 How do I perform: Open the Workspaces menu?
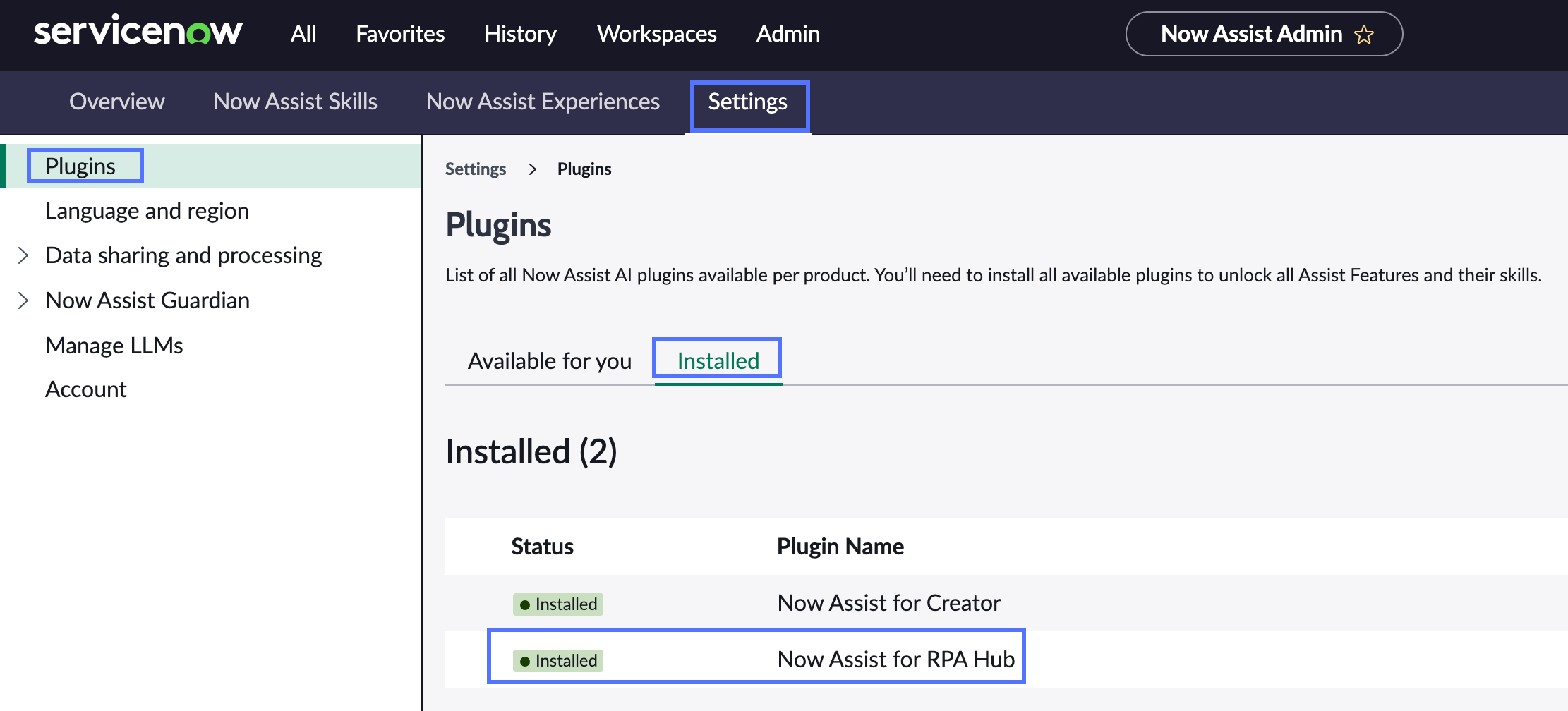[x=657, y=34]
